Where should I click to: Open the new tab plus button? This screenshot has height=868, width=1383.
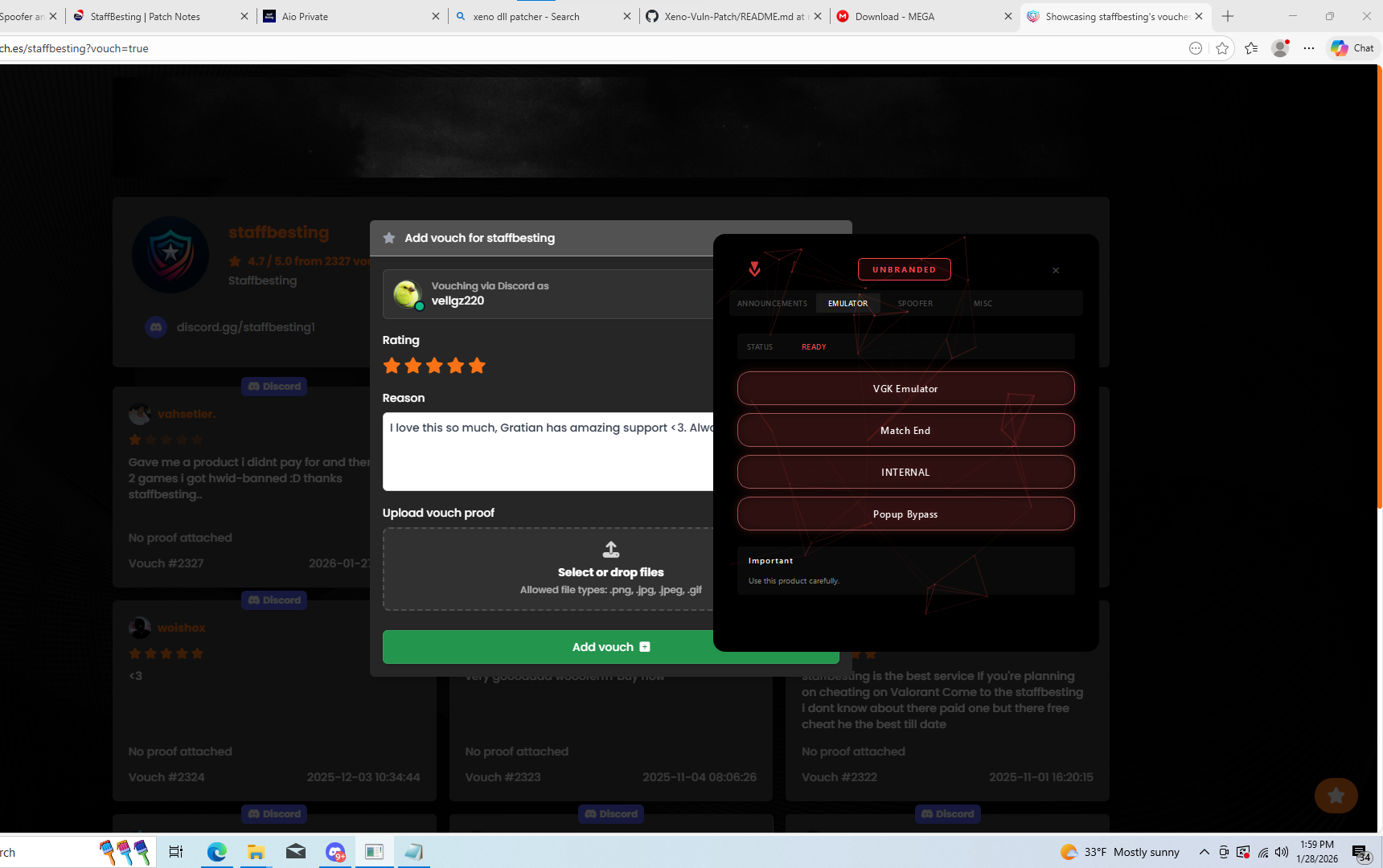[1228, 16]
